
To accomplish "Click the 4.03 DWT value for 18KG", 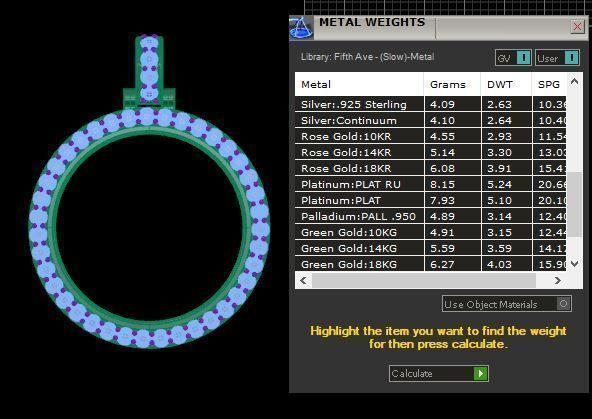I will coord(499,264).
